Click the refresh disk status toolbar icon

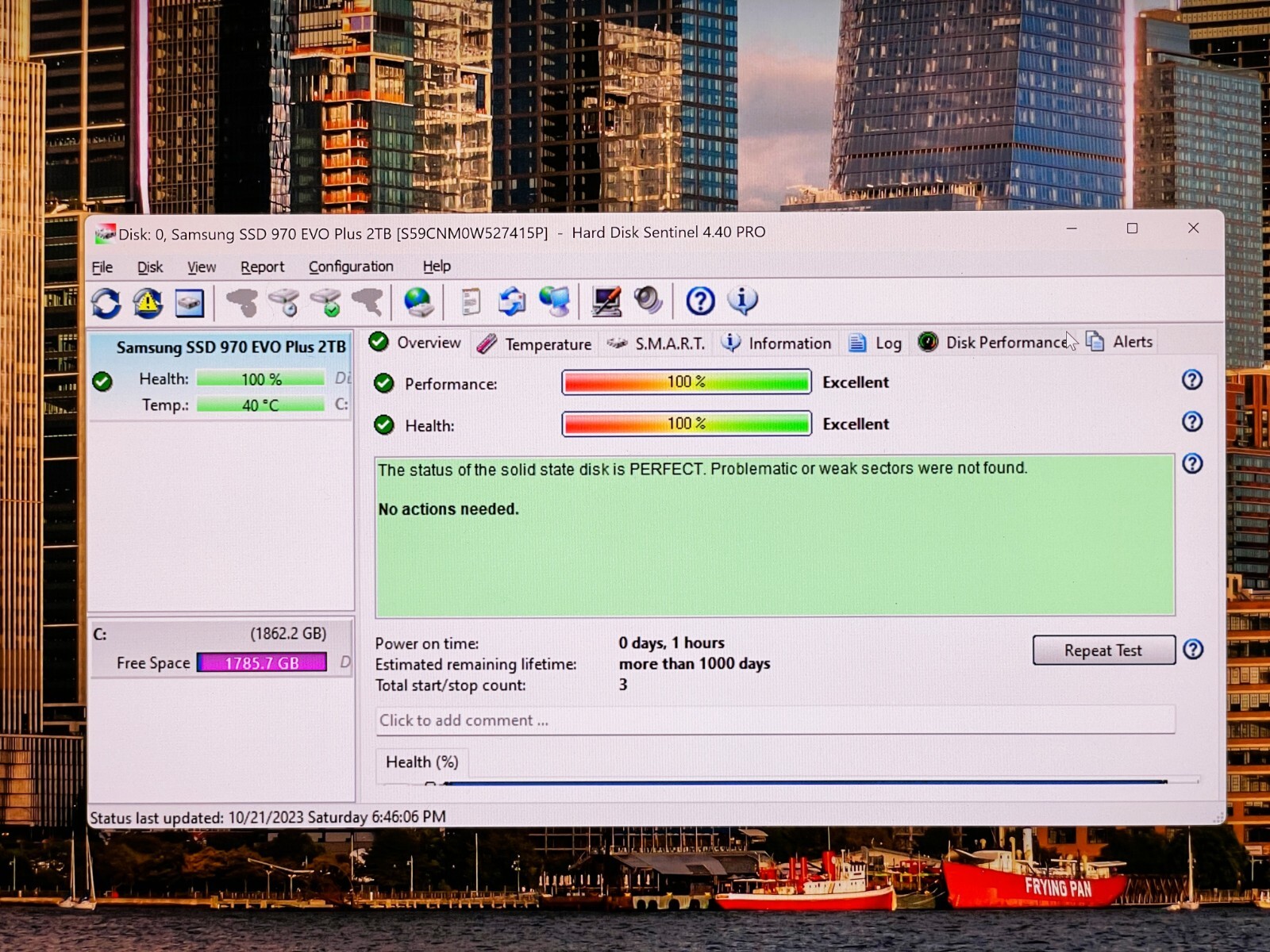[106, 303]
